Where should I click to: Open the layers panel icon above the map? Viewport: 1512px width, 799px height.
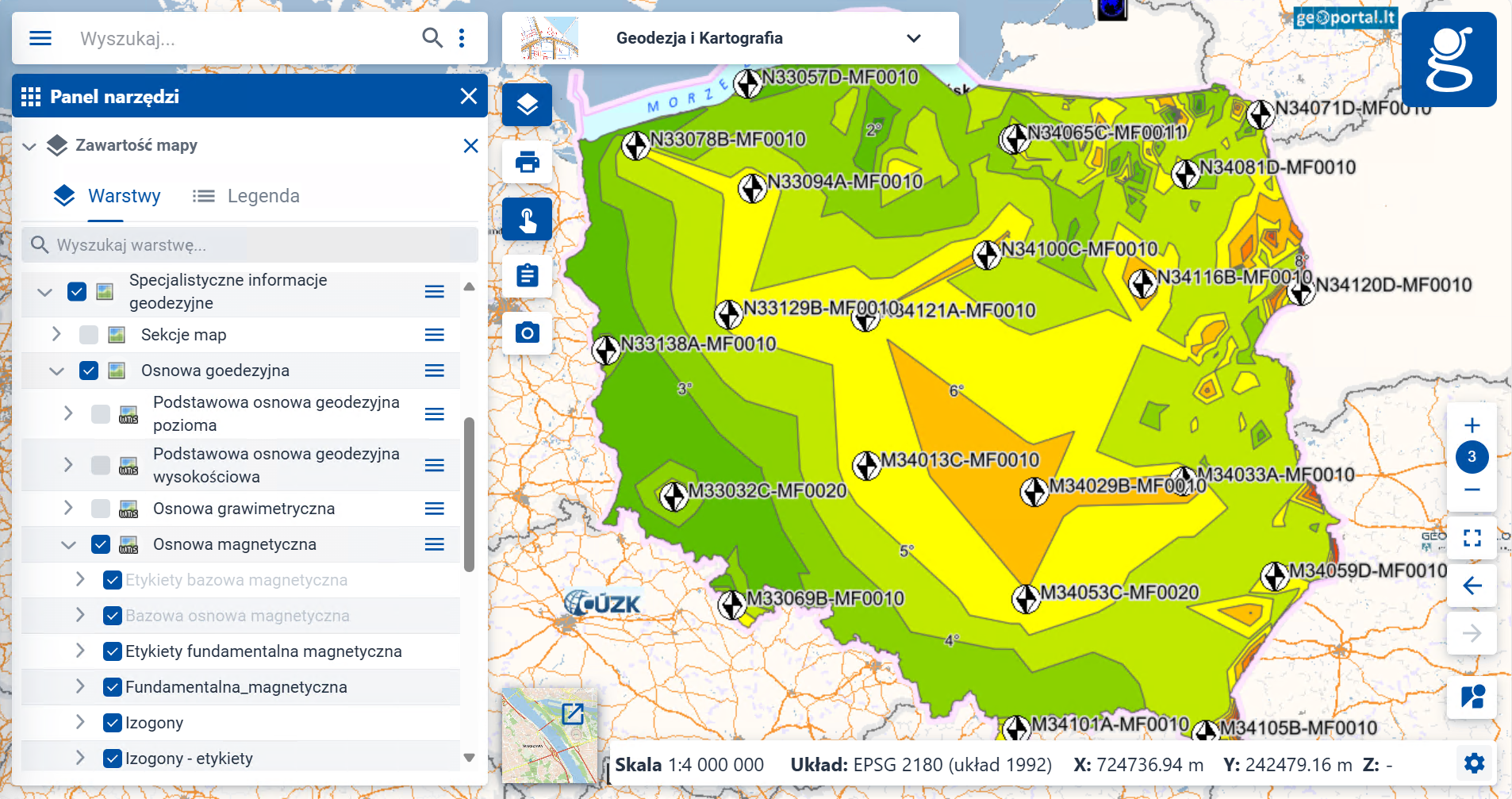(527, 104)
